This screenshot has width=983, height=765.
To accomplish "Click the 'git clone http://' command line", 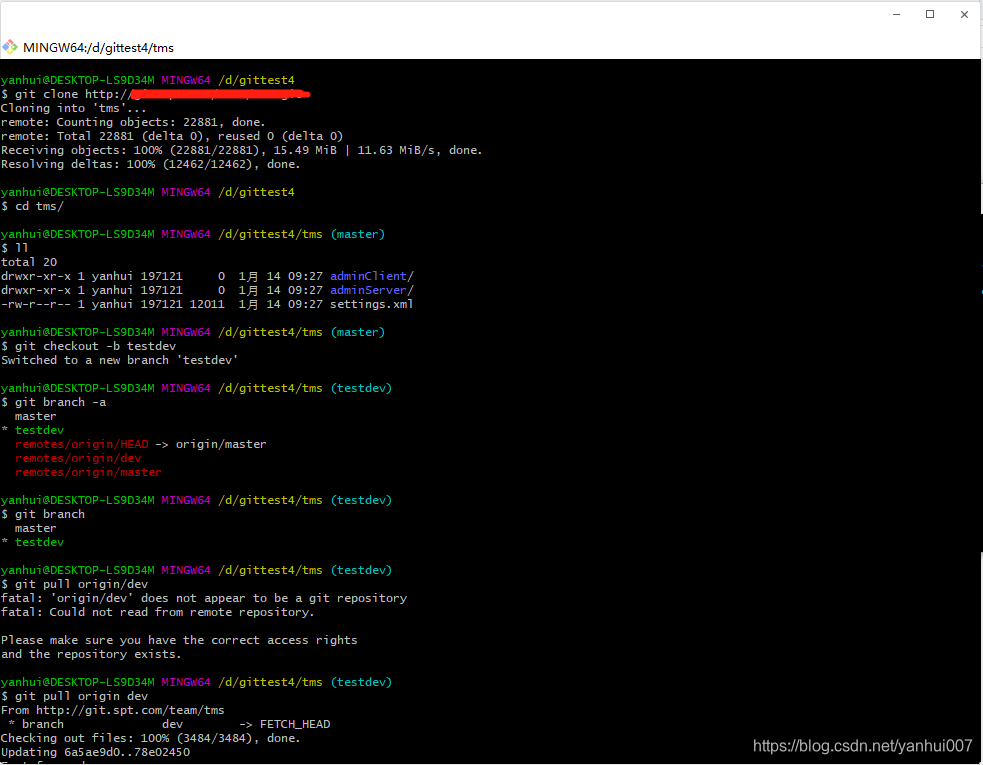I will [155, 94].
